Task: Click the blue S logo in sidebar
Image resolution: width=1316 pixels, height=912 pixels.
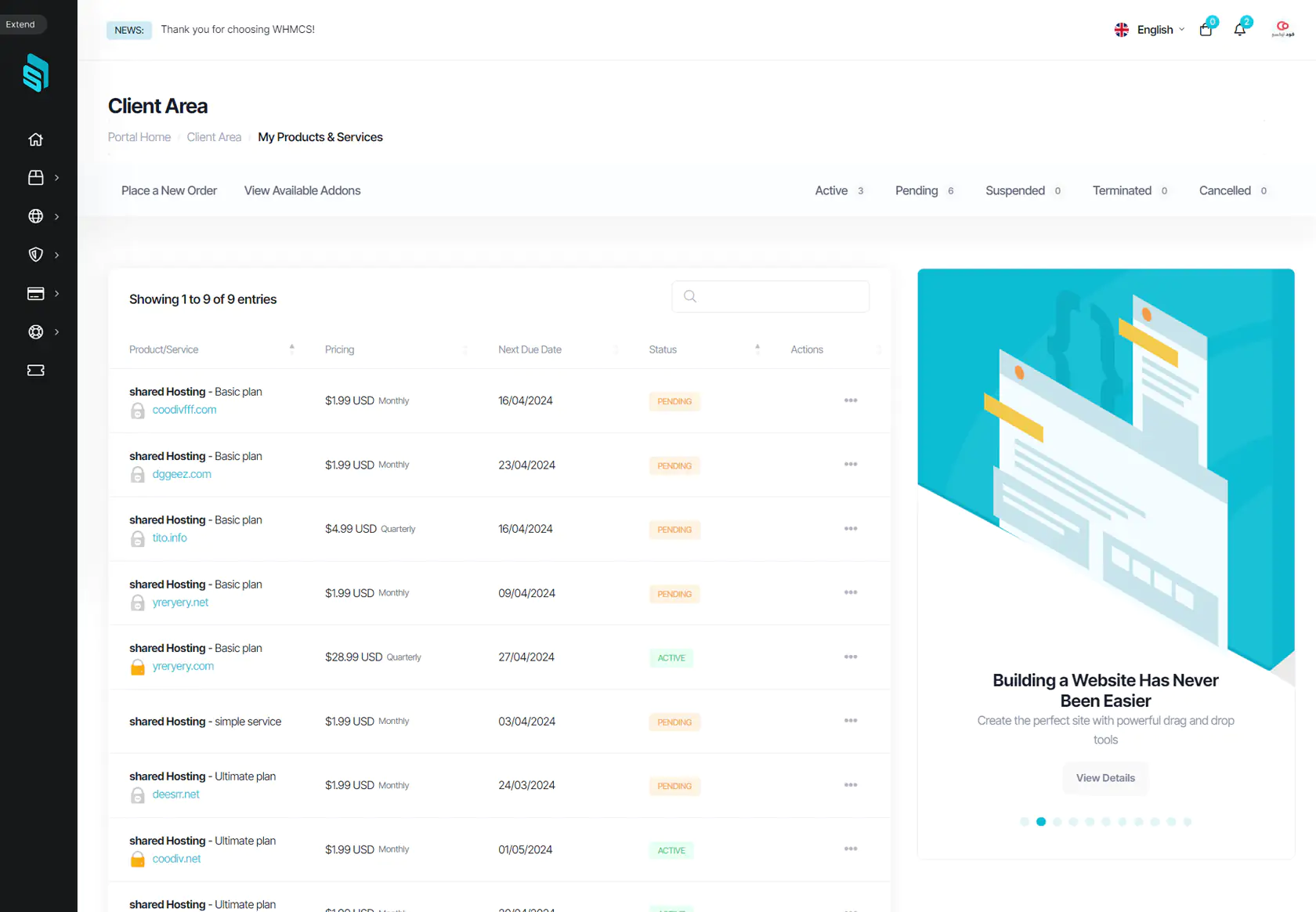Action: click(x=35, y=73)
